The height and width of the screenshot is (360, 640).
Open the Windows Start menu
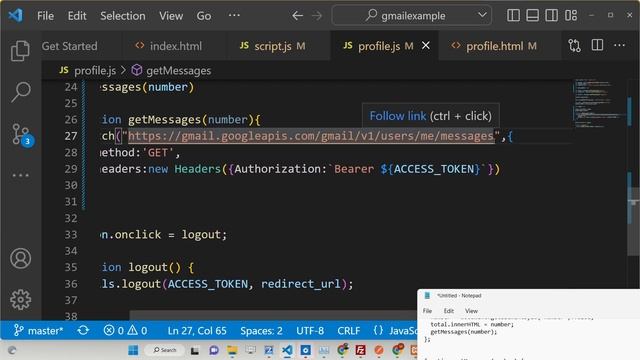click(133, 350)
